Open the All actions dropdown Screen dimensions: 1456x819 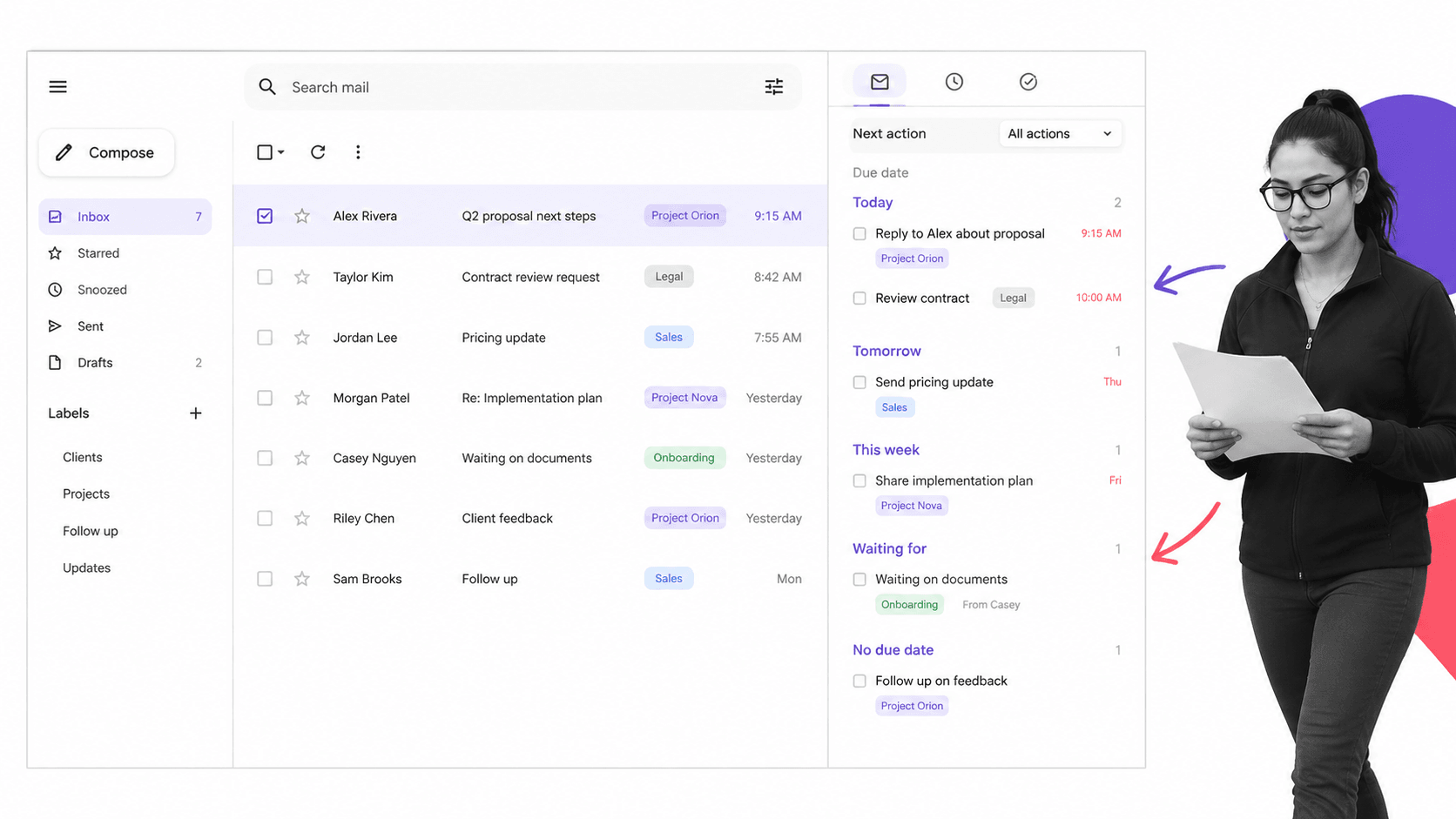pyautogui.click(x=1060, y=134)
